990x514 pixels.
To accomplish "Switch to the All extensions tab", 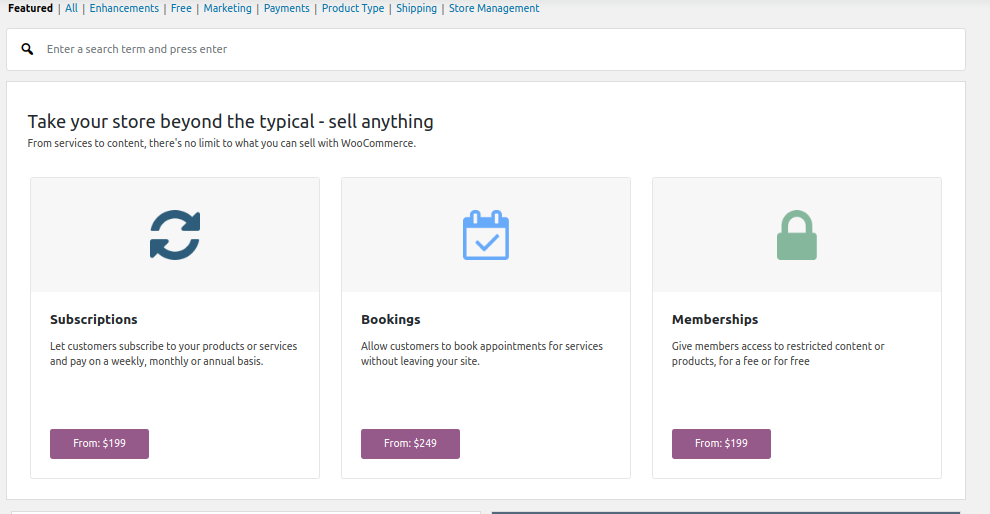I will pos(71,8).
